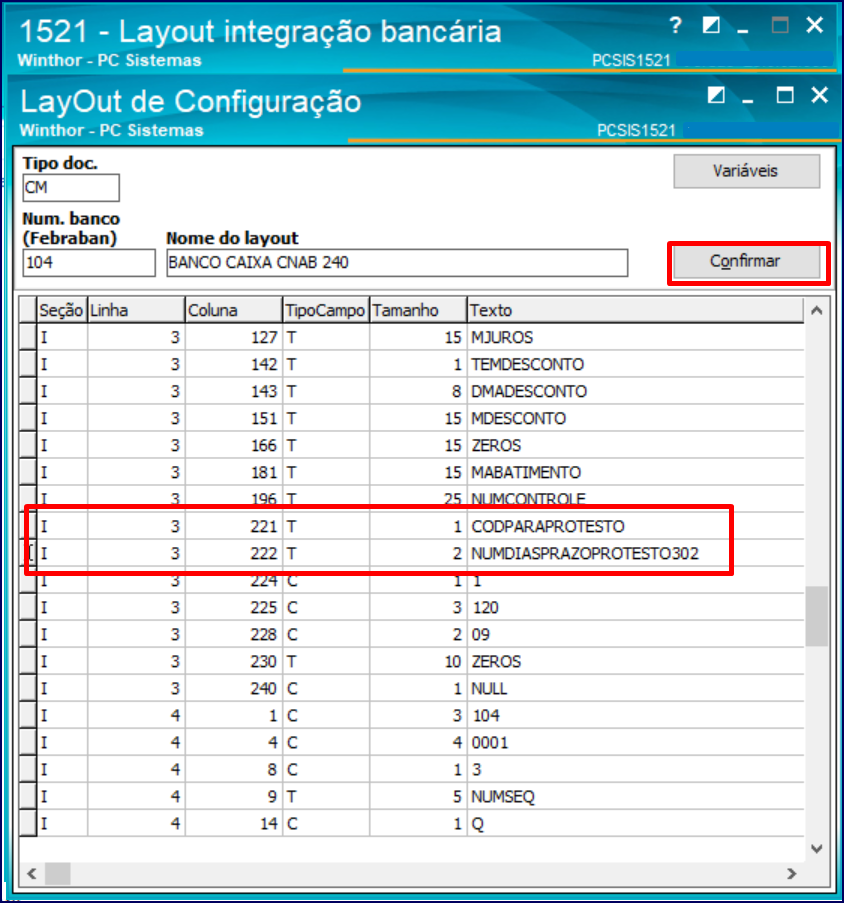Screen dimensions: 844x903
Task: Click the Tamanho cell with value 10
Action: (x=418, y=662)
